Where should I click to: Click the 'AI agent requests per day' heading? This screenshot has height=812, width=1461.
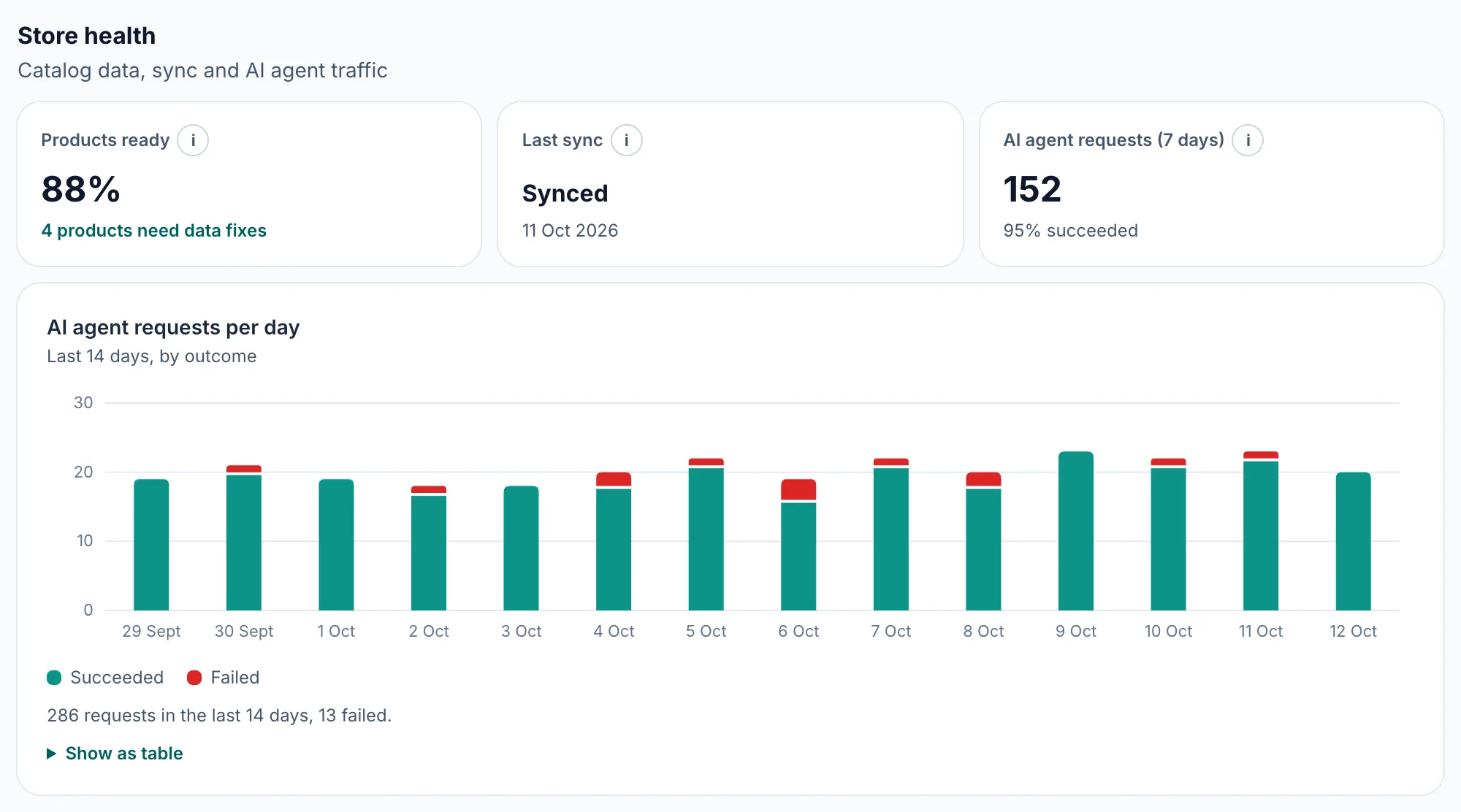tap(173, 327)
